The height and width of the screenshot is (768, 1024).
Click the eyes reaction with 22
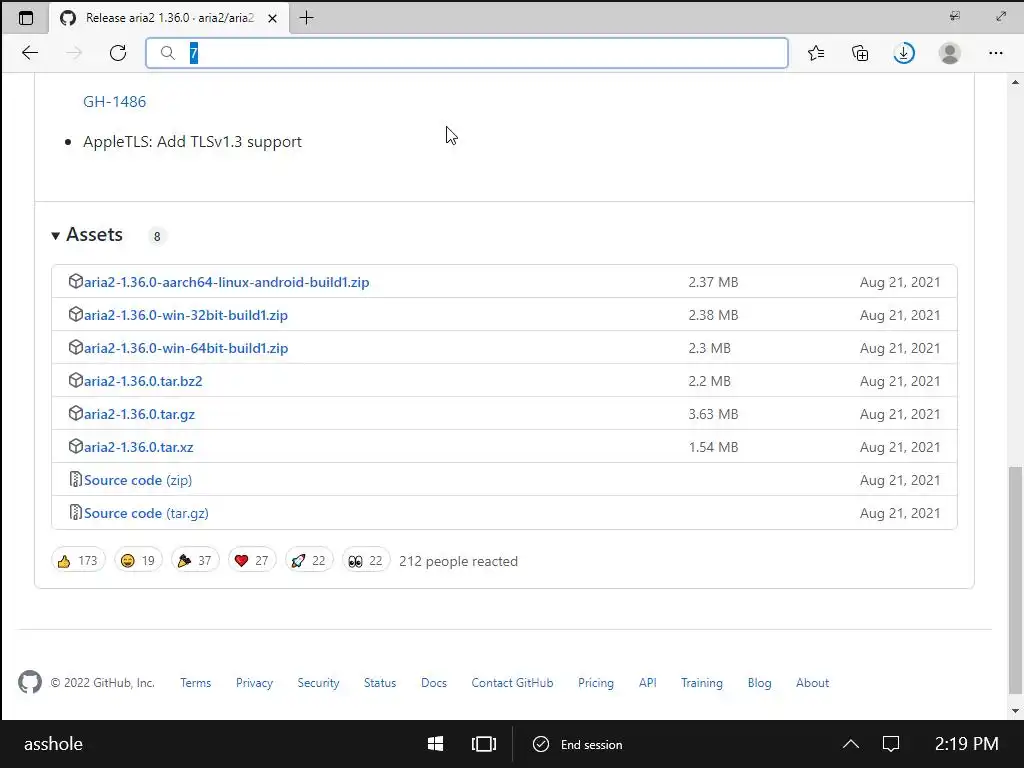pyautogui.click(x=366, y=560)
